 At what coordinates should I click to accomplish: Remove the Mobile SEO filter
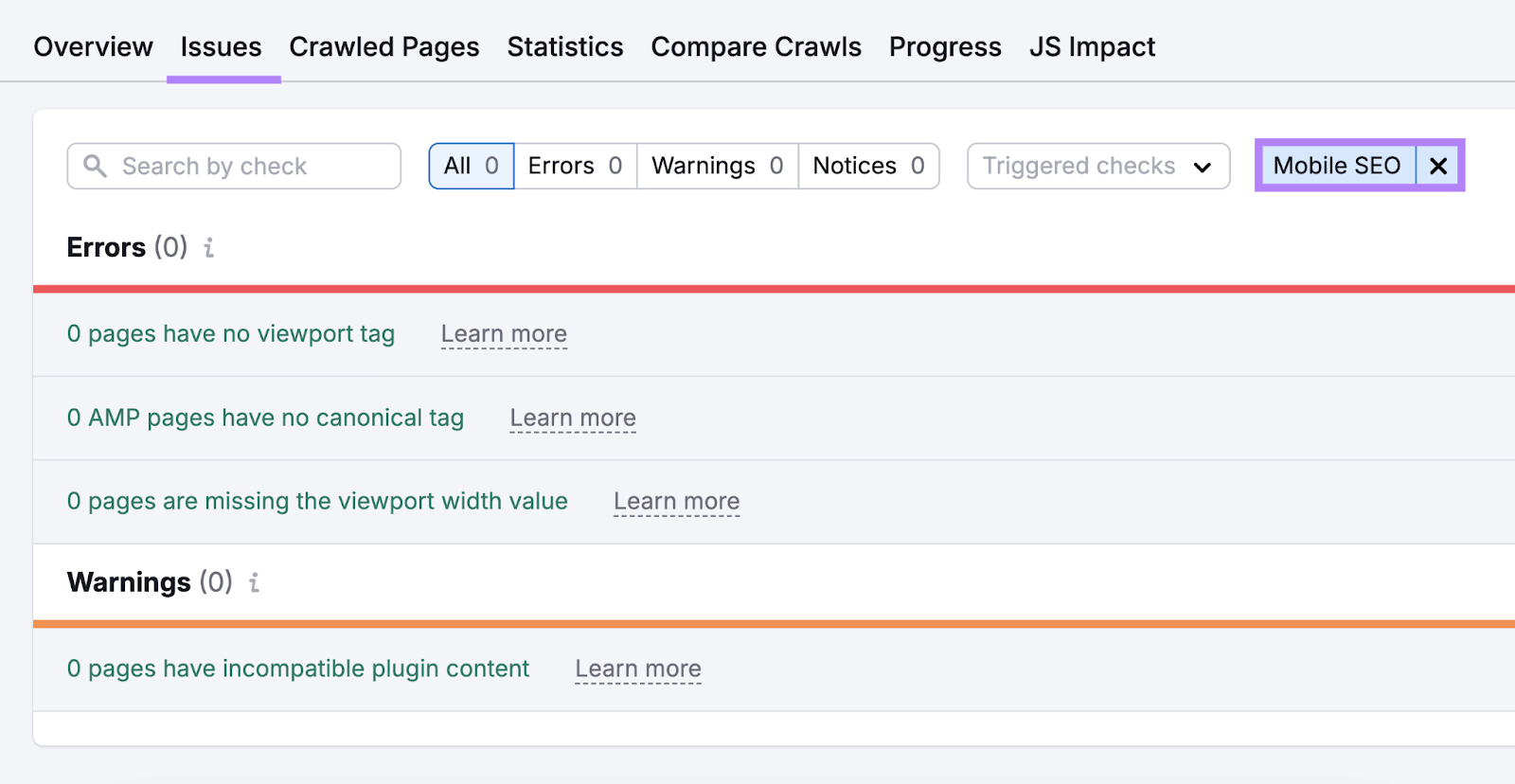(1437, 166)
